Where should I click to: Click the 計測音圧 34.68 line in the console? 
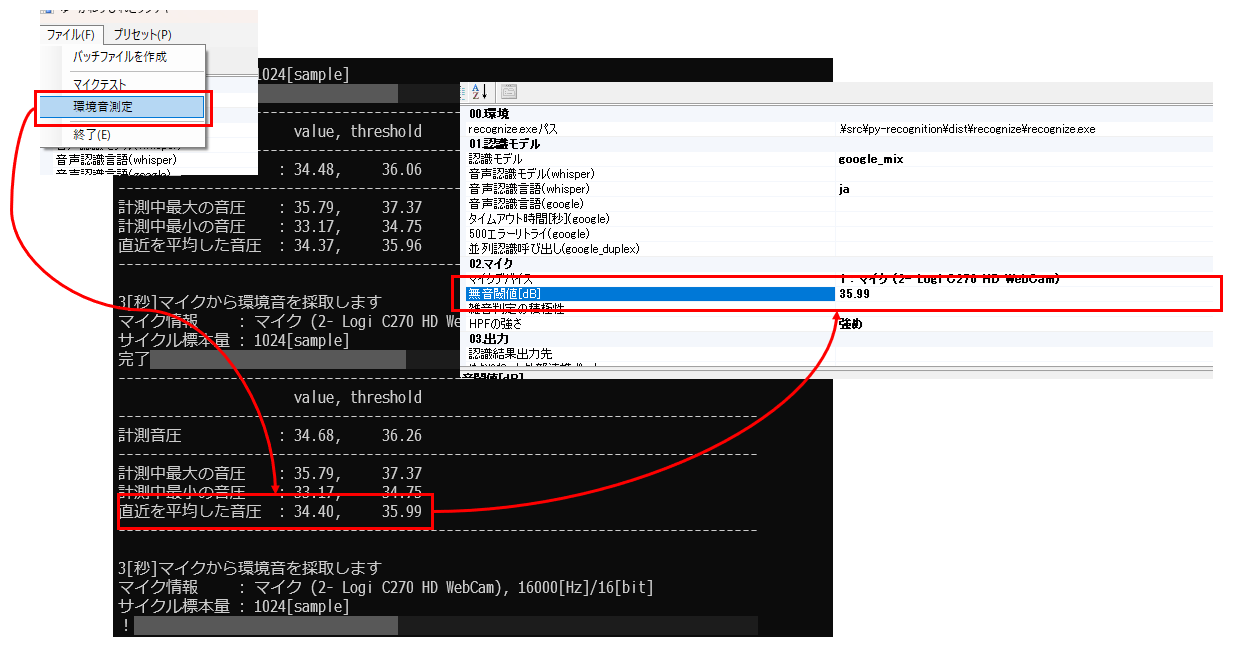270,436
